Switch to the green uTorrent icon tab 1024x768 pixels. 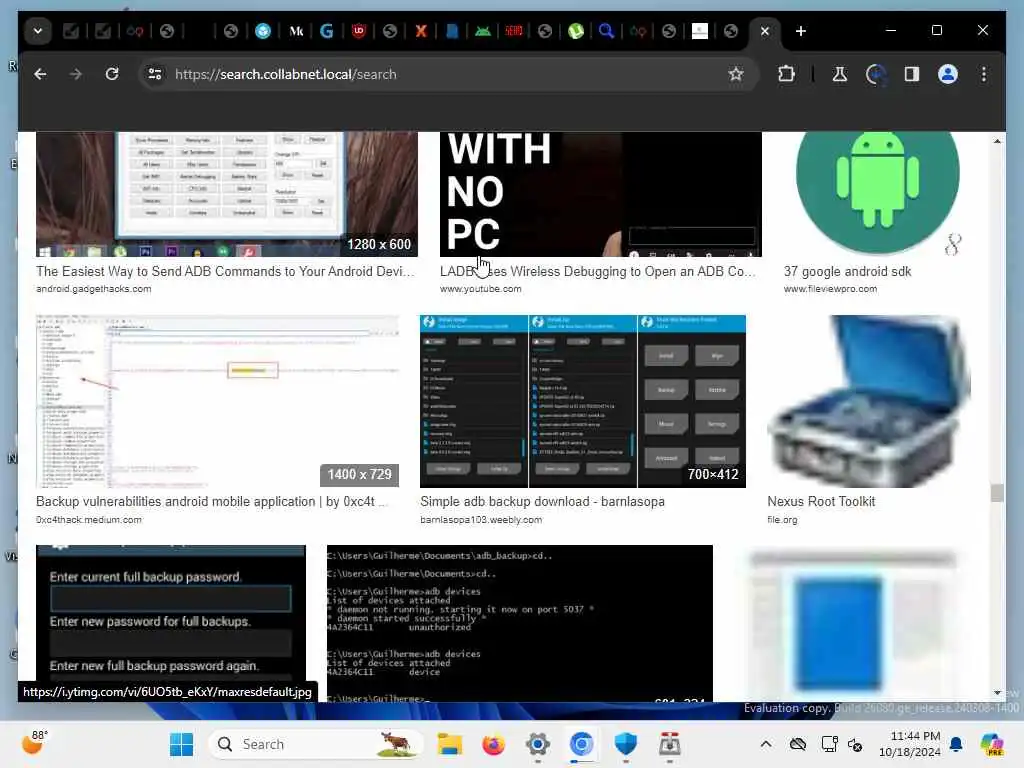[x=575, y=31]
